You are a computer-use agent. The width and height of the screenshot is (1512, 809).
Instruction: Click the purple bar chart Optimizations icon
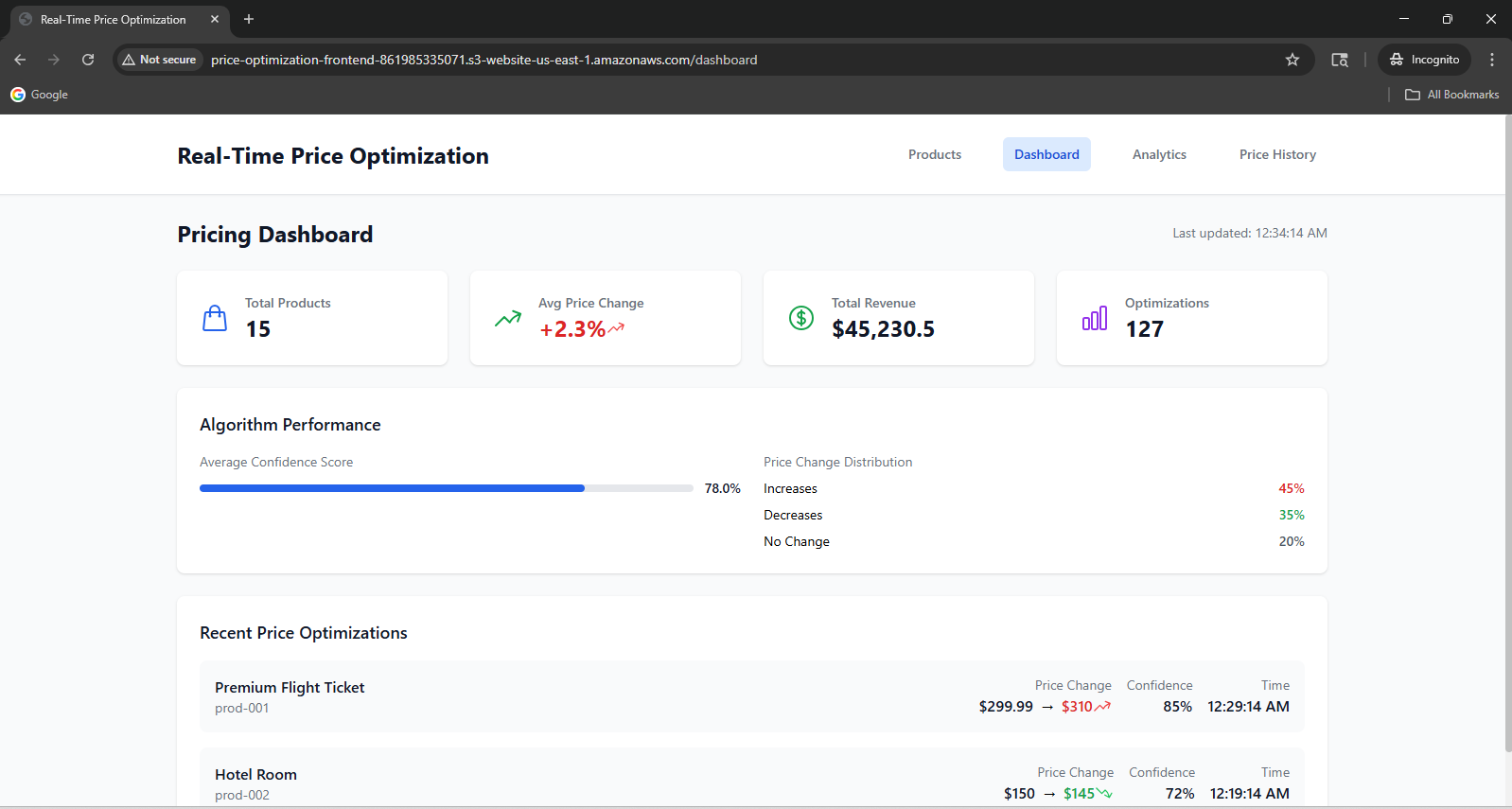tap(1095, 318)
